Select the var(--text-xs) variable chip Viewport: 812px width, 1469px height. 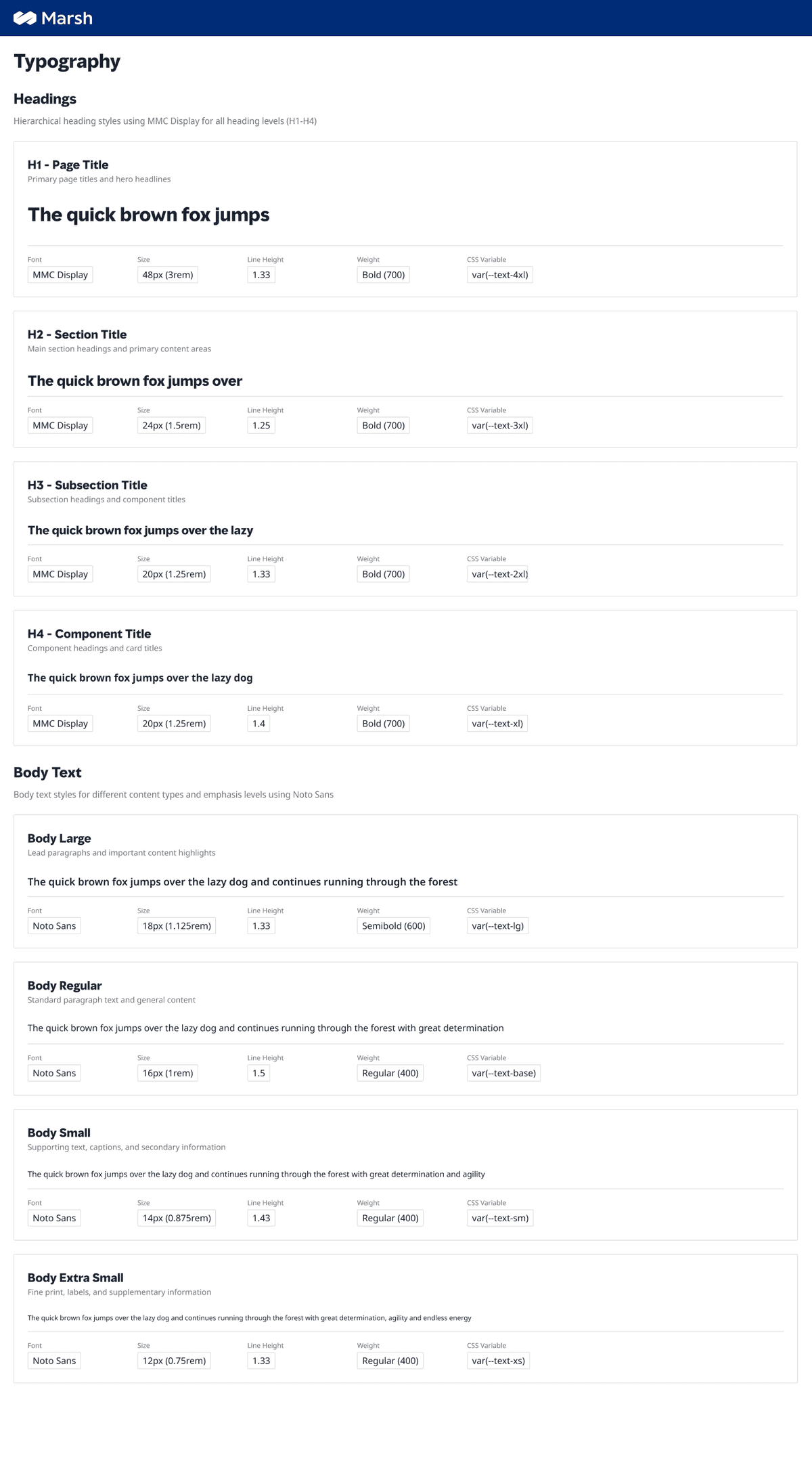(499, 1361)
